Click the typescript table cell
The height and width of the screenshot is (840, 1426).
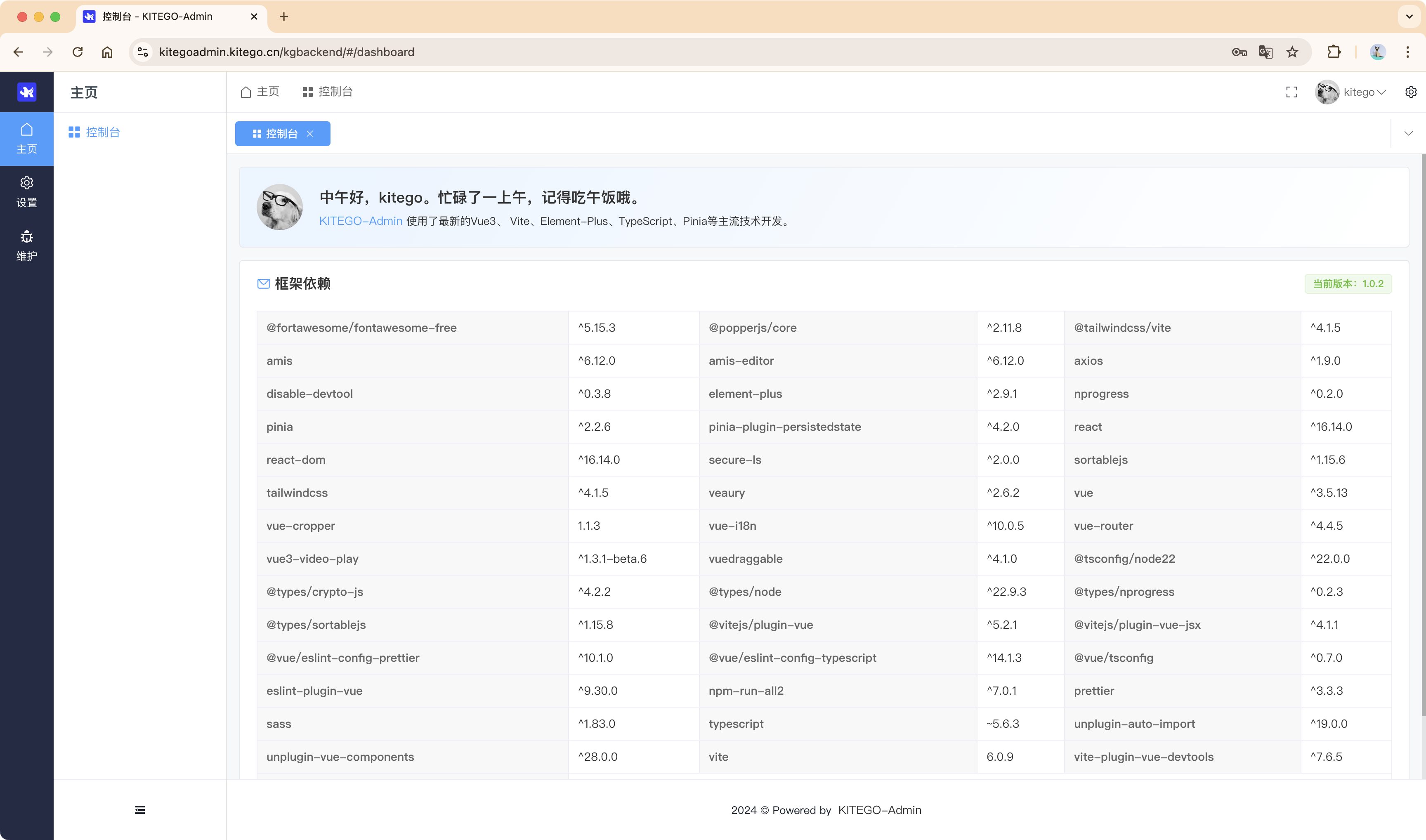pos(838,723)
